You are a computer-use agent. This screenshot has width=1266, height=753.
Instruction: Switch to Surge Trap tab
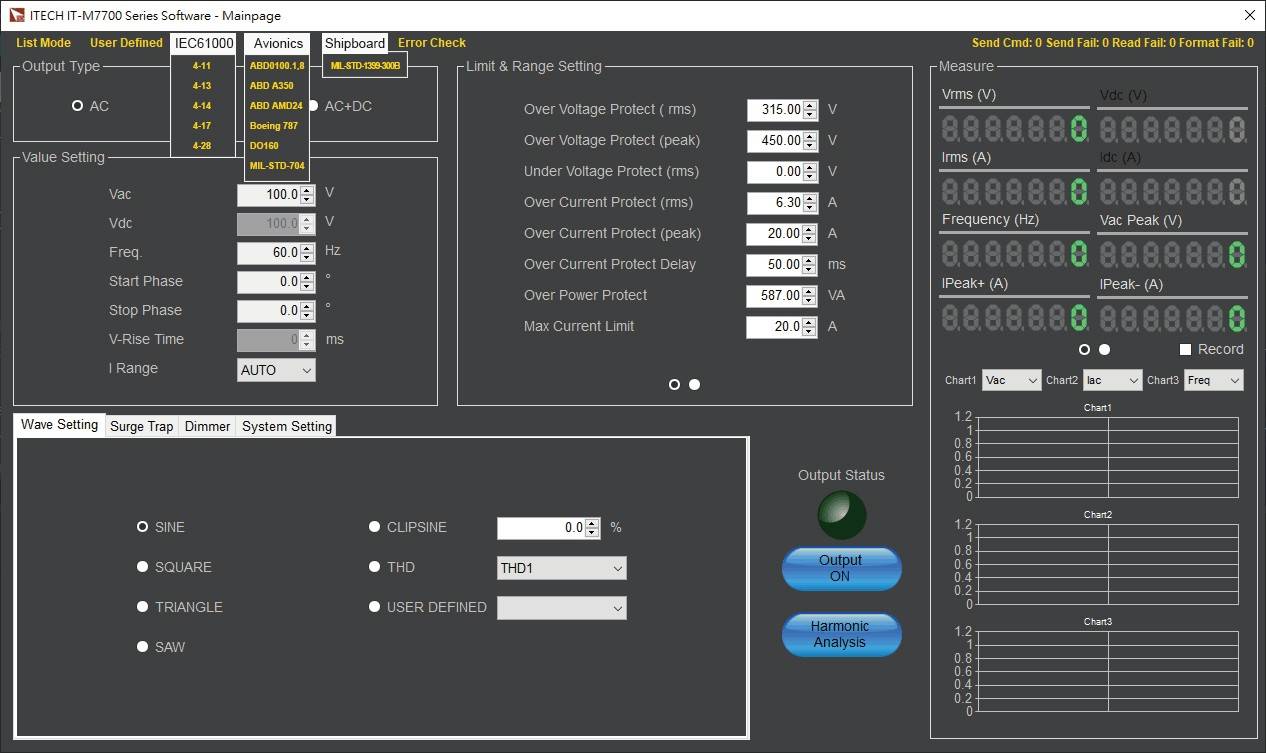click(142, 426)
